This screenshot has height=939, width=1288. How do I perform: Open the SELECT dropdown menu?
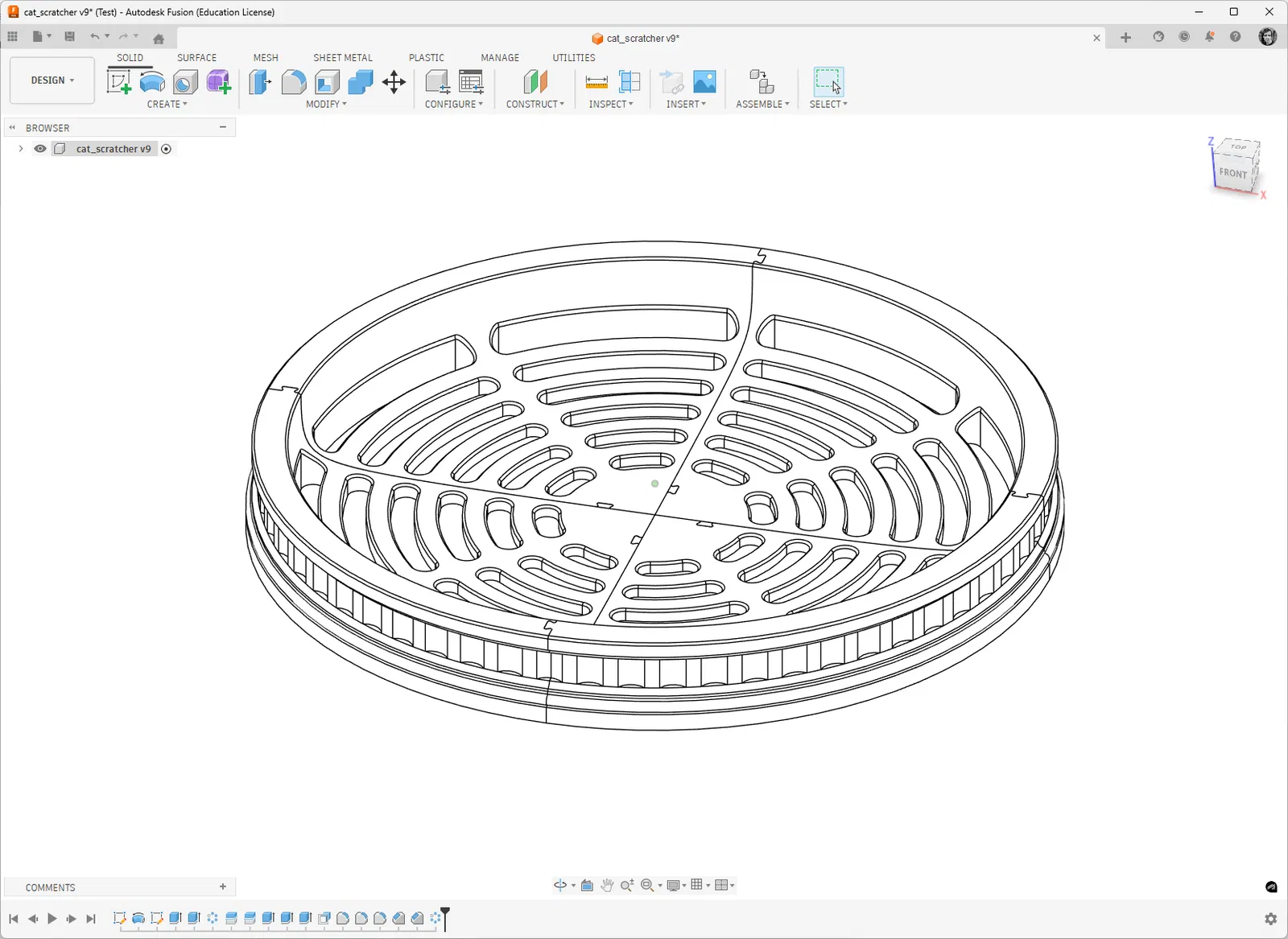[x=828, y=105]
